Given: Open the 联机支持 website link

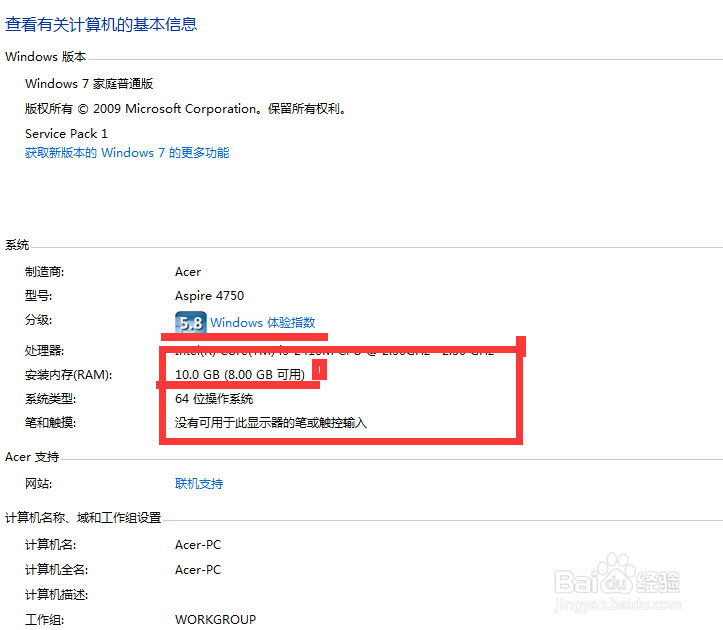Looking at the screenshot, I should pyautogui.click(x=199, y=483).
